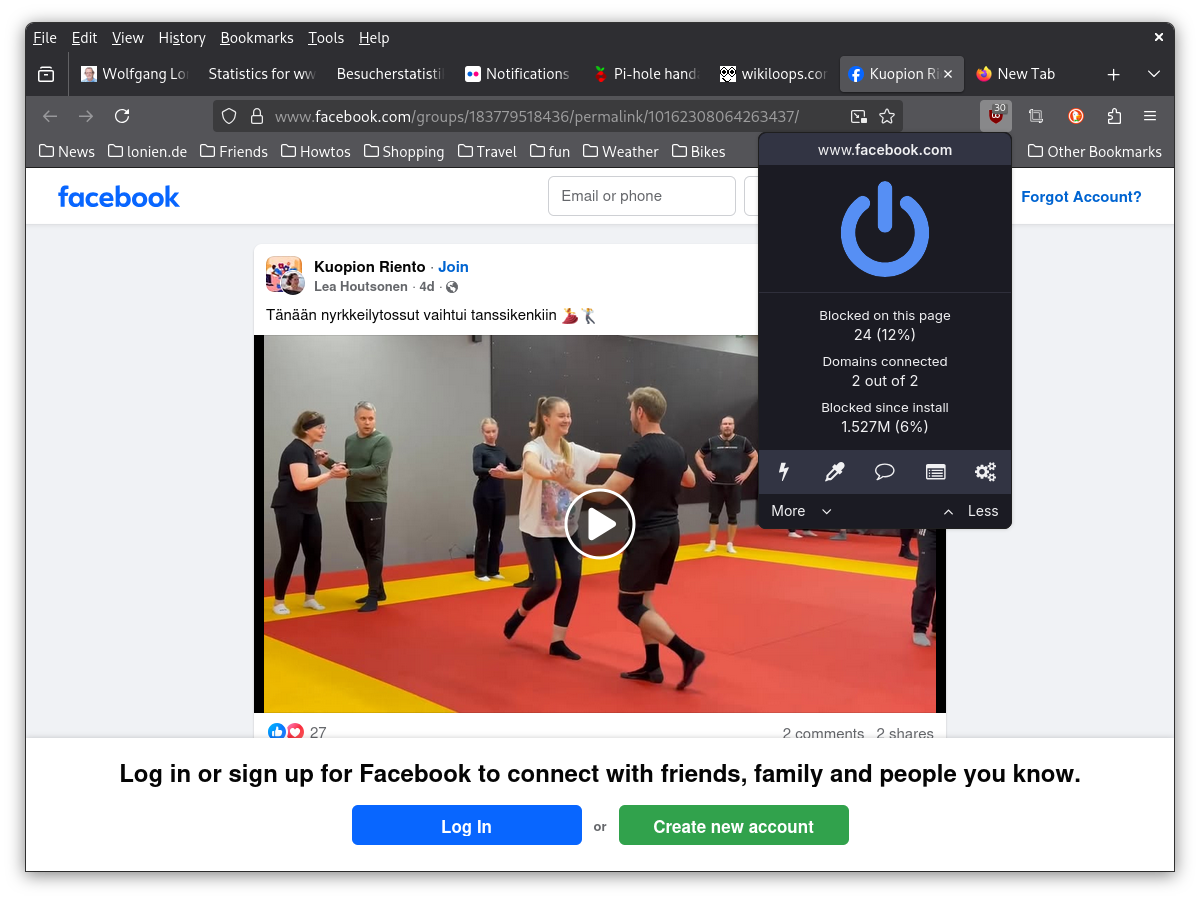Image resolution: width=1200 pixels, height=900 pixels.
Task: Open the list all tabs dropdown
Action: click(1153, 74)
